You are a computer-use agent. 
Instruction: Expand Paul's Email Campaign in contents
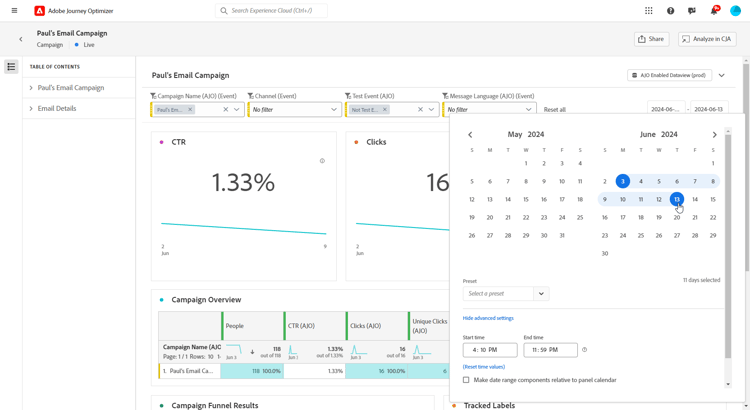pyautogui.click(x=31, y=88)
